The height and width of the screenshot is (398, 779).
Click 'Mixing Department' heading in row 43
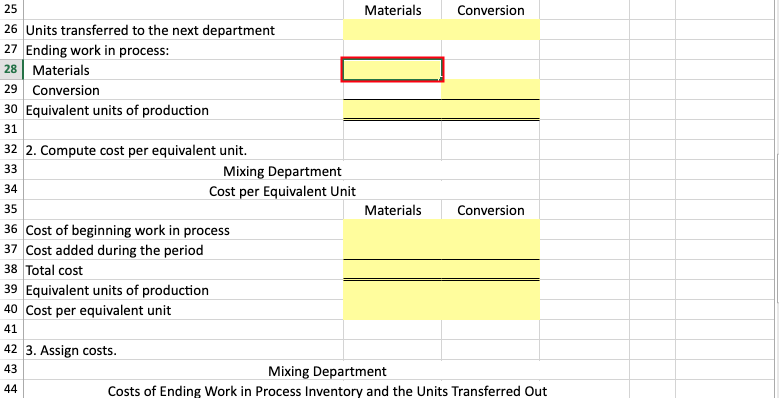pos(327,371)
